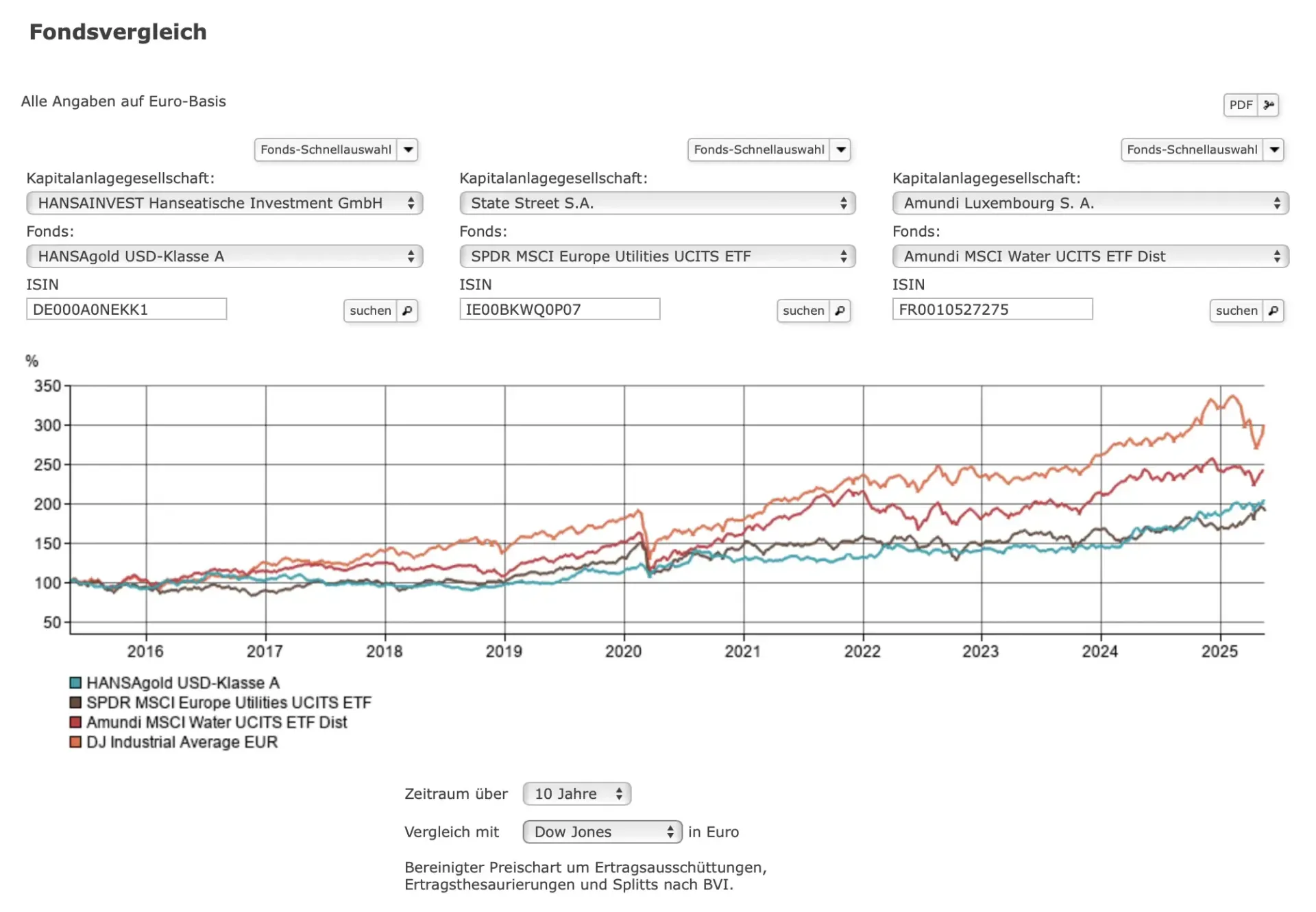Click the second Fonds-Schnellauswahl button label
The height and width of the screenshot is (912, 1316).
pos(759,149)
